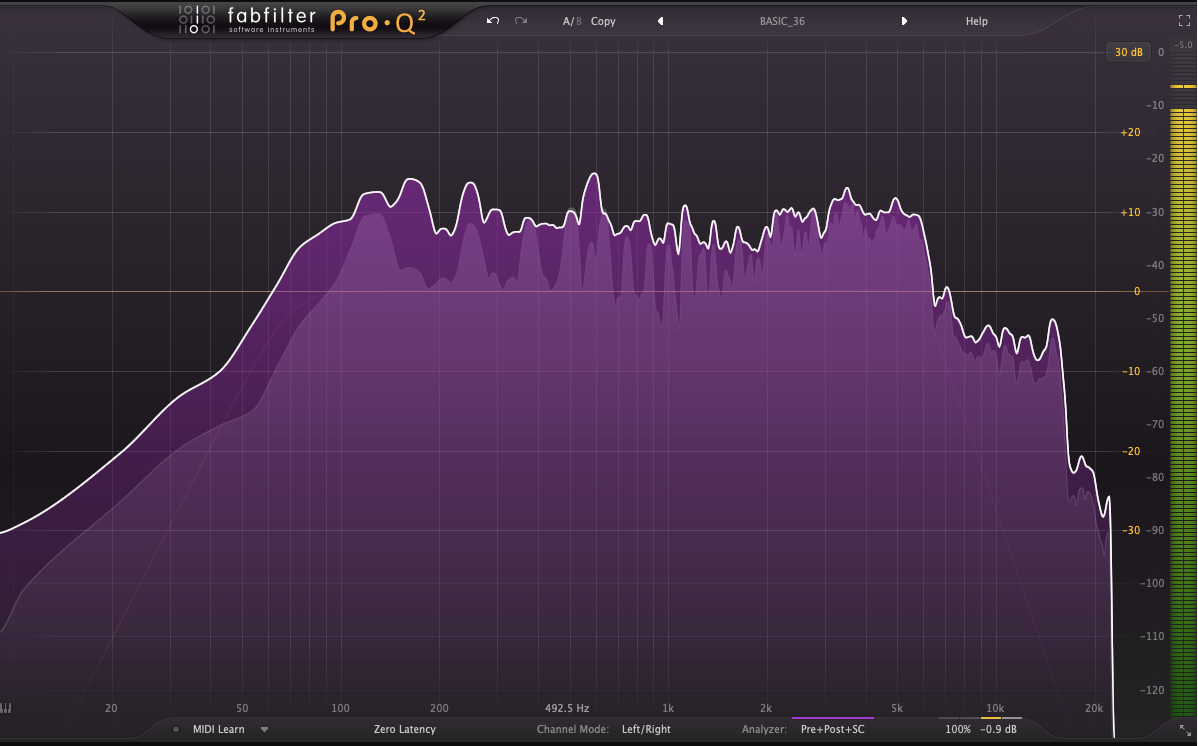Enable MIDI Learn mode
The width and height of the screenshot is (1198, 746).
pos(219,730)
